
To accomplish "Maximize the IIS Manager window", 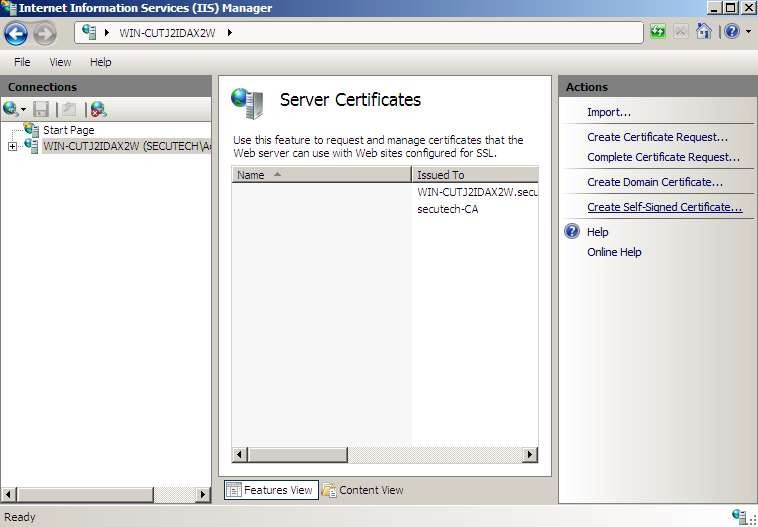I will point(731,8).
